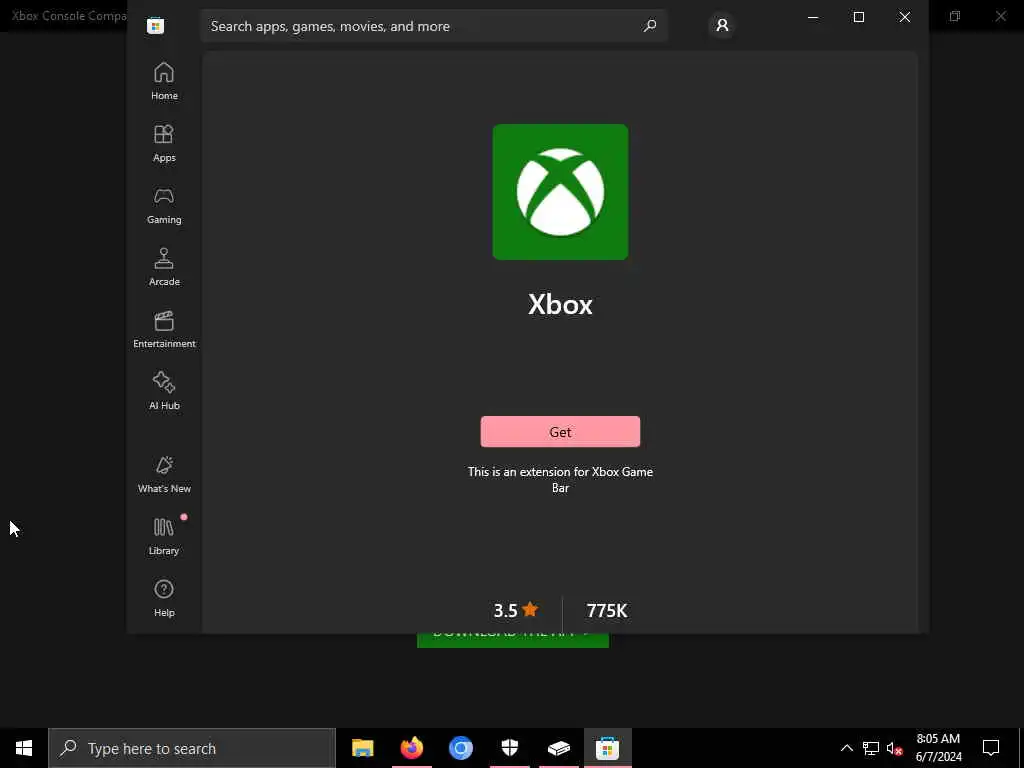Viewport: 1024px width, 768px height.
Task: Click the Xbox app title text
Action: [560, 304]
